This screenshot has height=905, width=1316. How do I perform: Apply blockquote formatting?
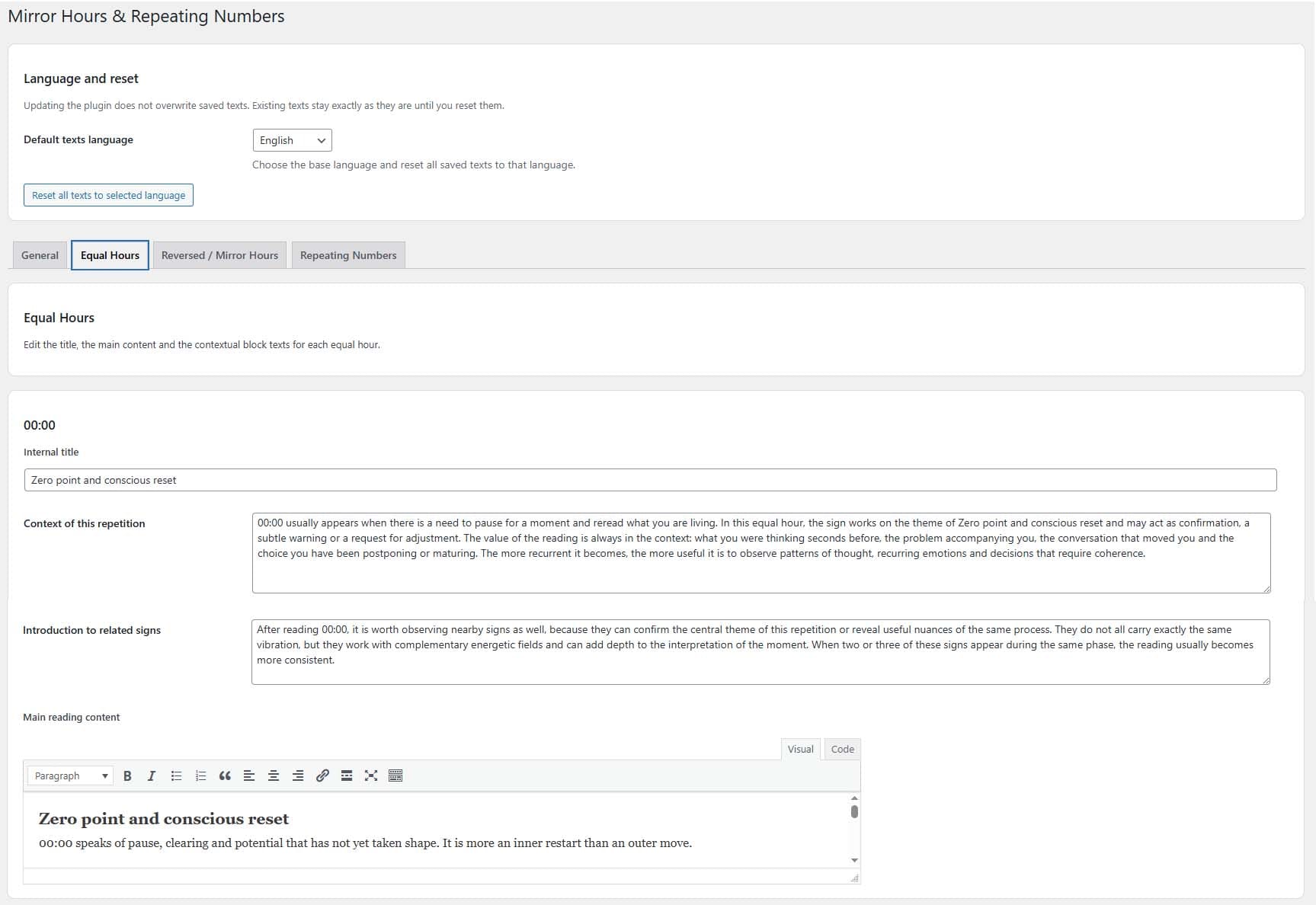(225, 775)
